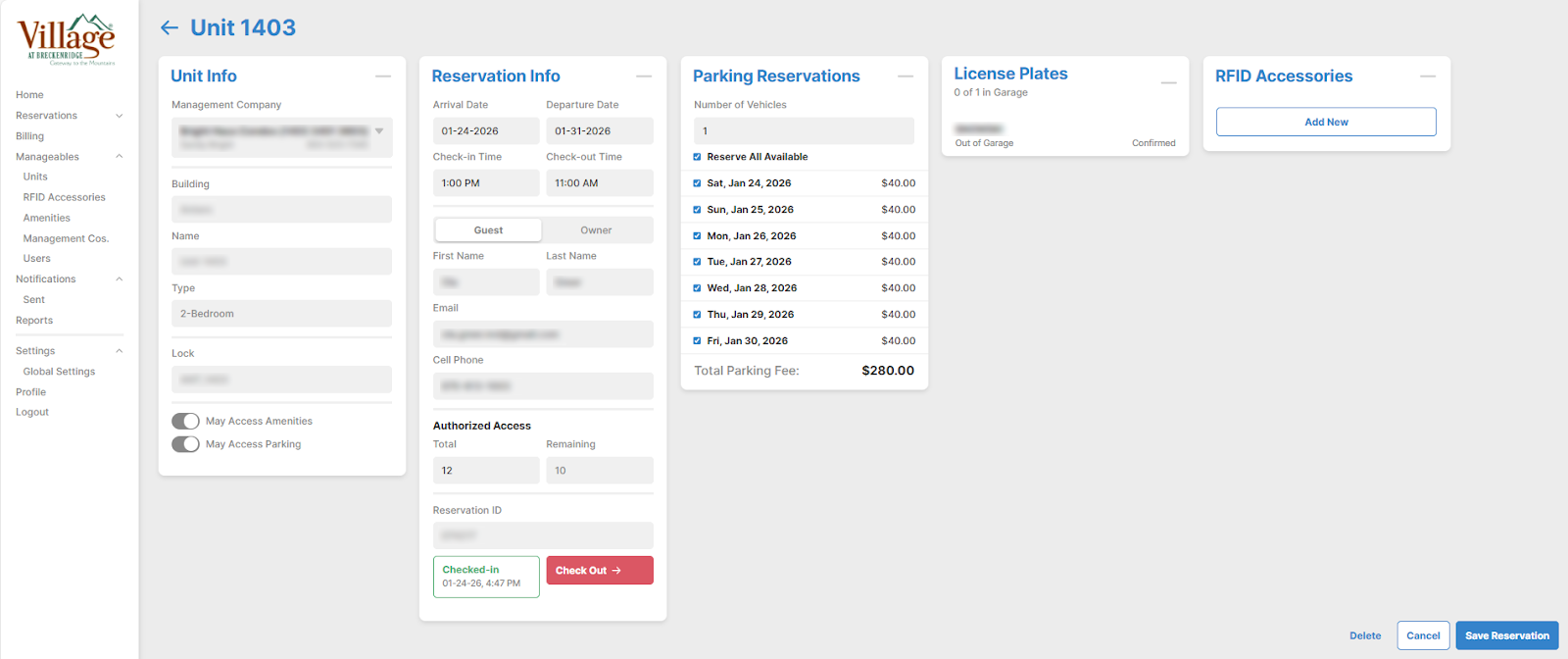Collapse the Manageables sidebar section

click(x=120, y=157)
